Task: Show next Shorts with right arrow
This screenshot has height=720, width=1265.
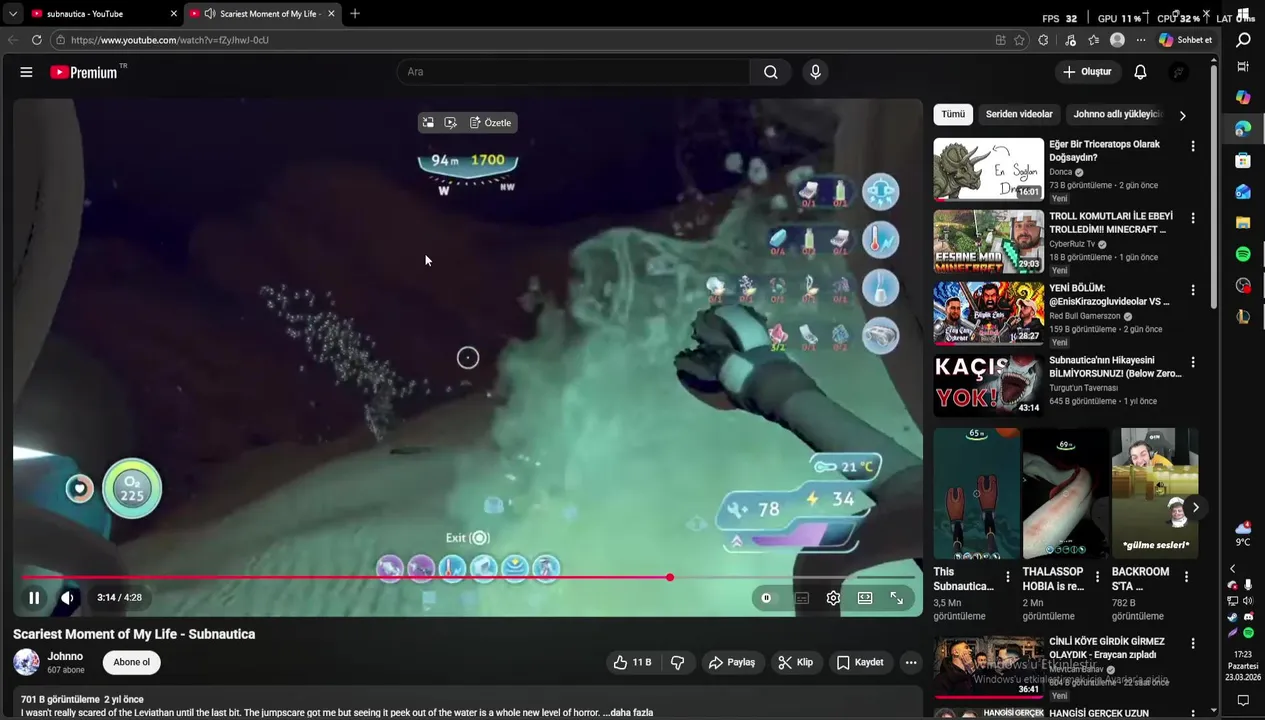Action: pyautogui.click(x=1195, y=508)
